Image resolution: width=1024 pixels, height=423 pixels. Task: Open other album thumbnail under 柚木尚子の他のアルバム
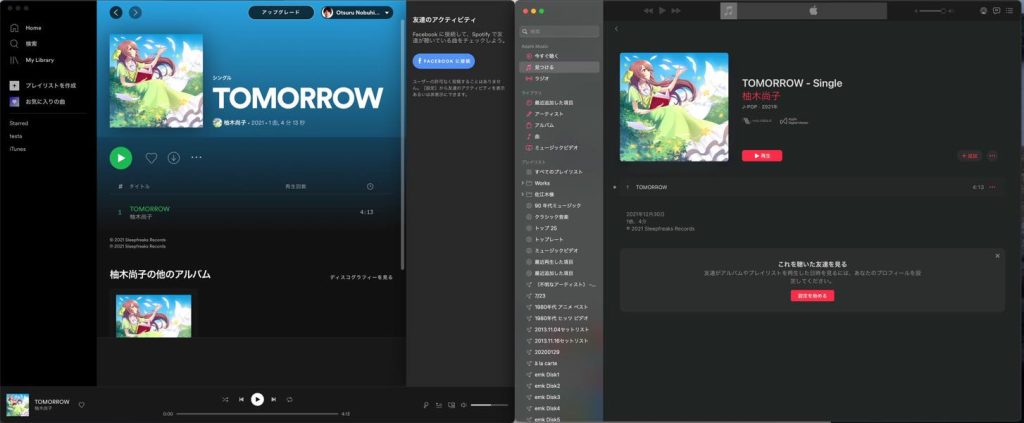click(153, 316)
